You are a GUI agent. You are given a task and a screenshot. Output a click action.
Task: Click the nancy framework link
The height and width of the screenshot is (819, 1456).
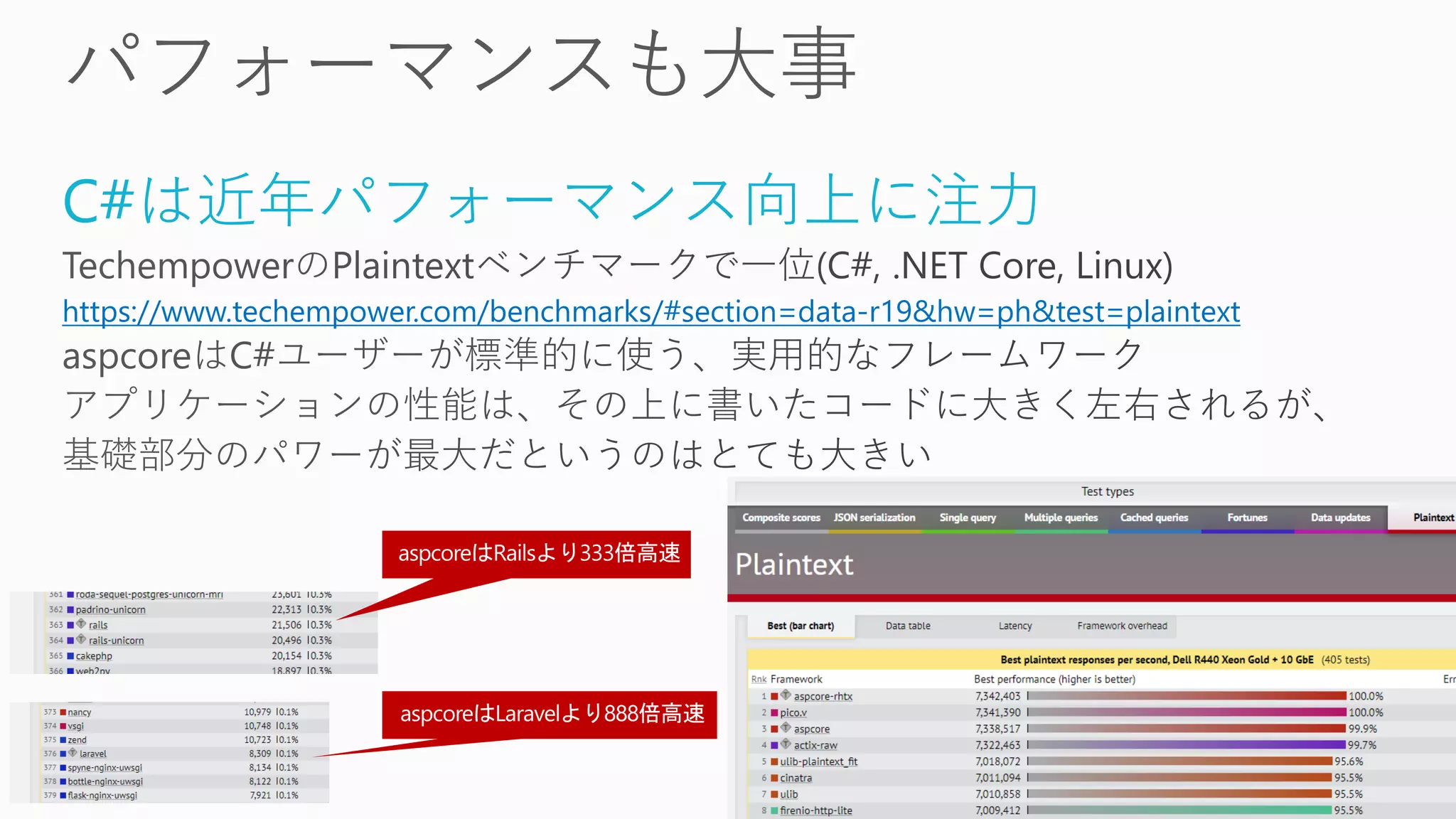80,712
